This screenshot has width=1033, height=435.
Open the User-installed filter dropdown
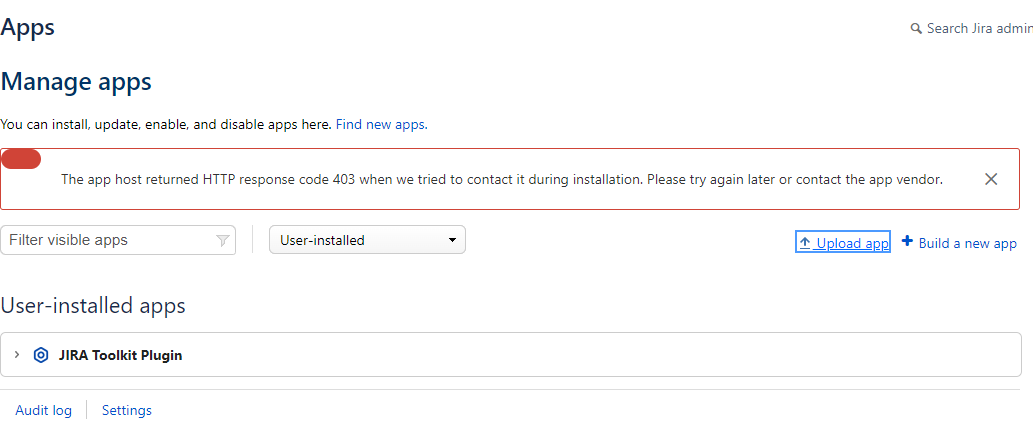pyautogui.click(x=367, y=240)
